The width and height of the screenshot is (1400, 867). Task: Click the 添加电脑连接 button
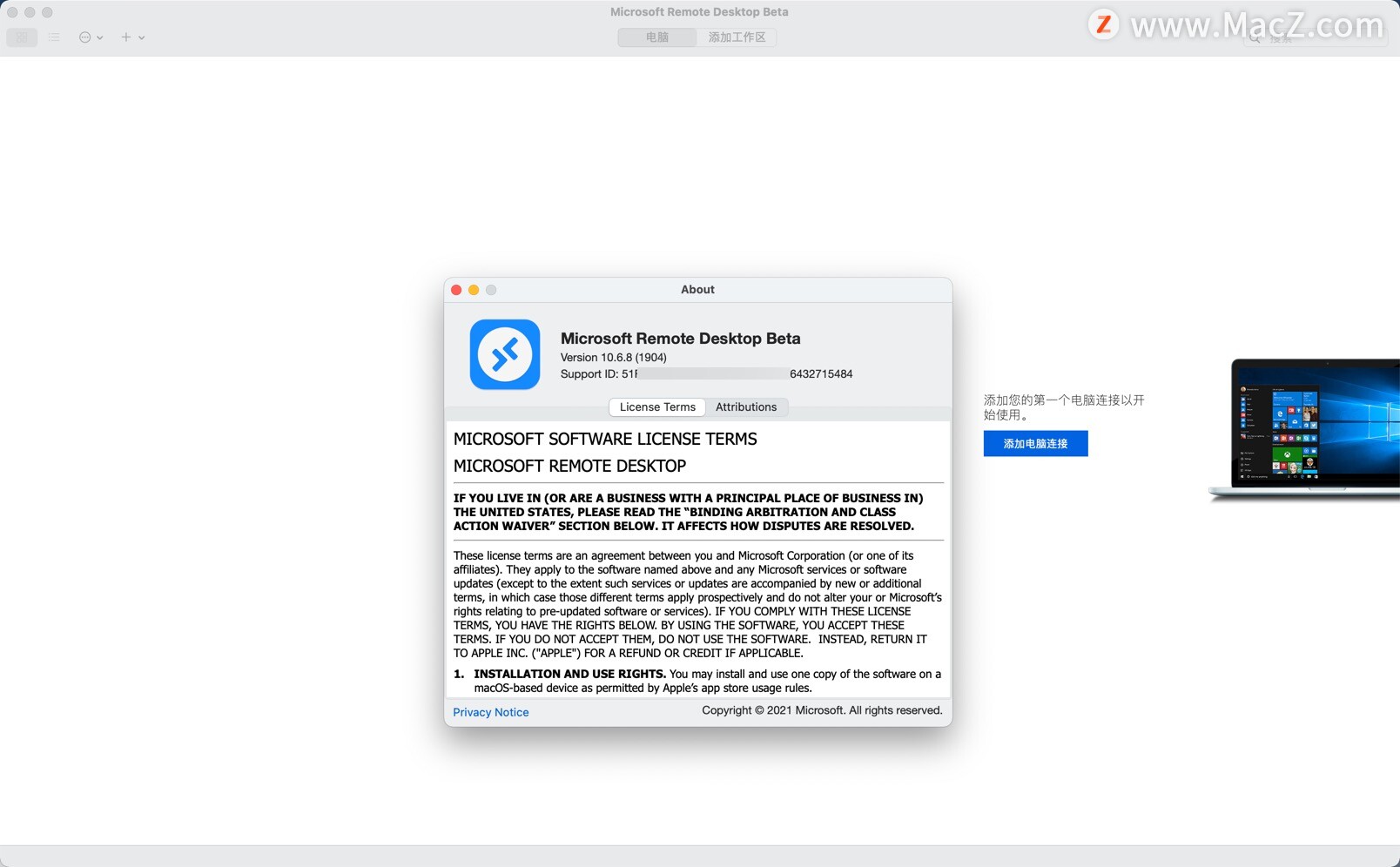pyautogui.click(x=1035, y=444)
